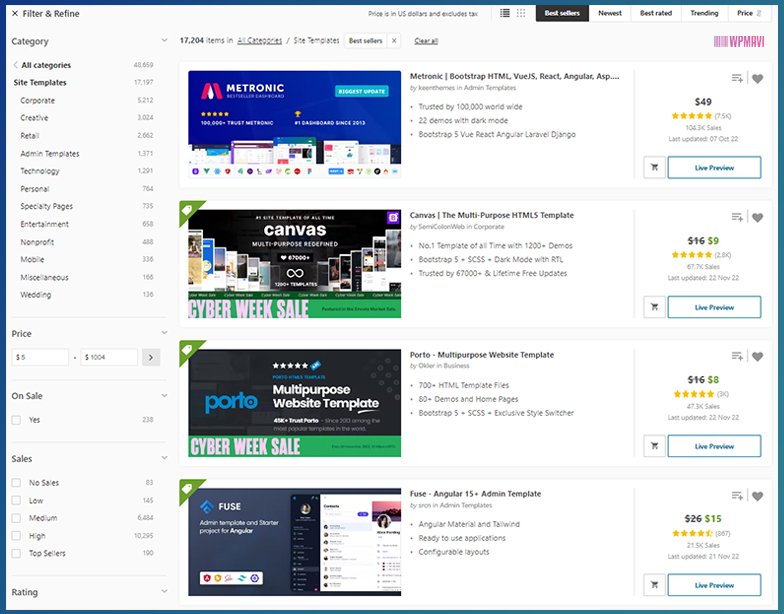This screenshot has width=784, height=614.
Task: Add Metronic to a collection
Action: pyautogui.click(x=736, y=78)
